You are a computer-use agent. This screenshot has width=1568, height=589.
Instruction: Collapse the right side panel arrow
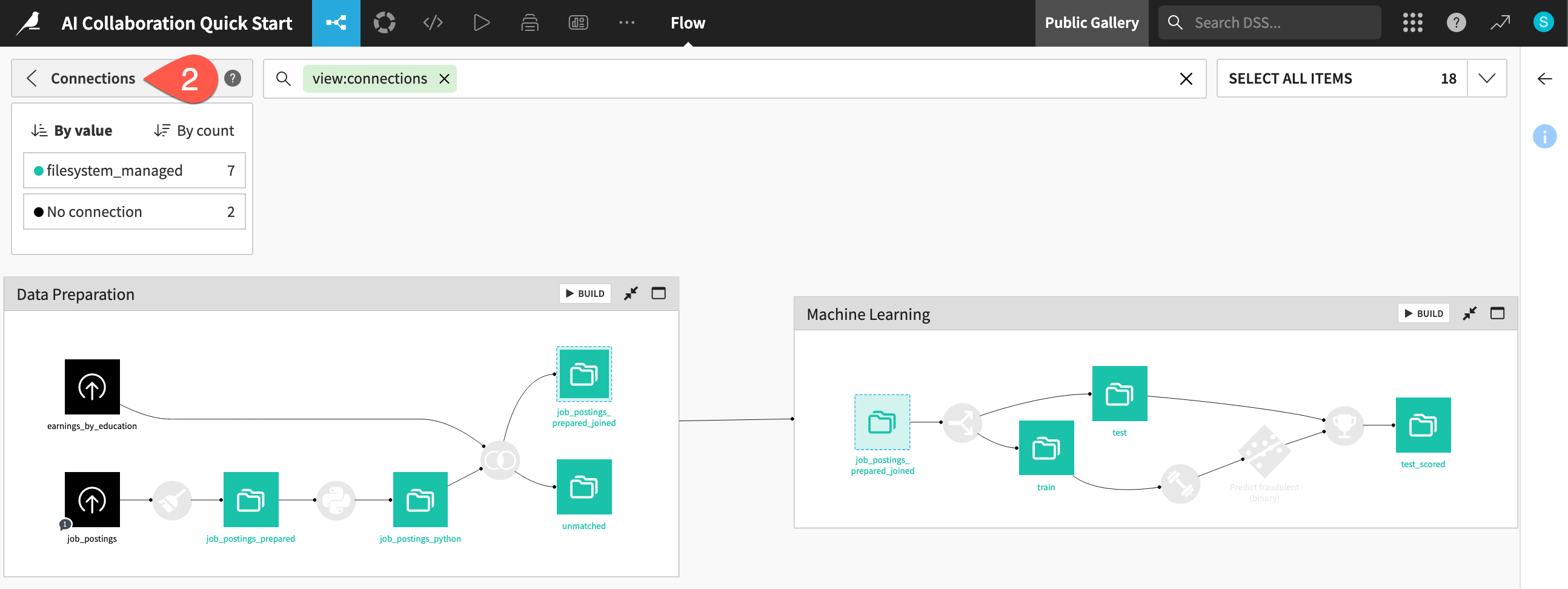[x=1544, y=79]
